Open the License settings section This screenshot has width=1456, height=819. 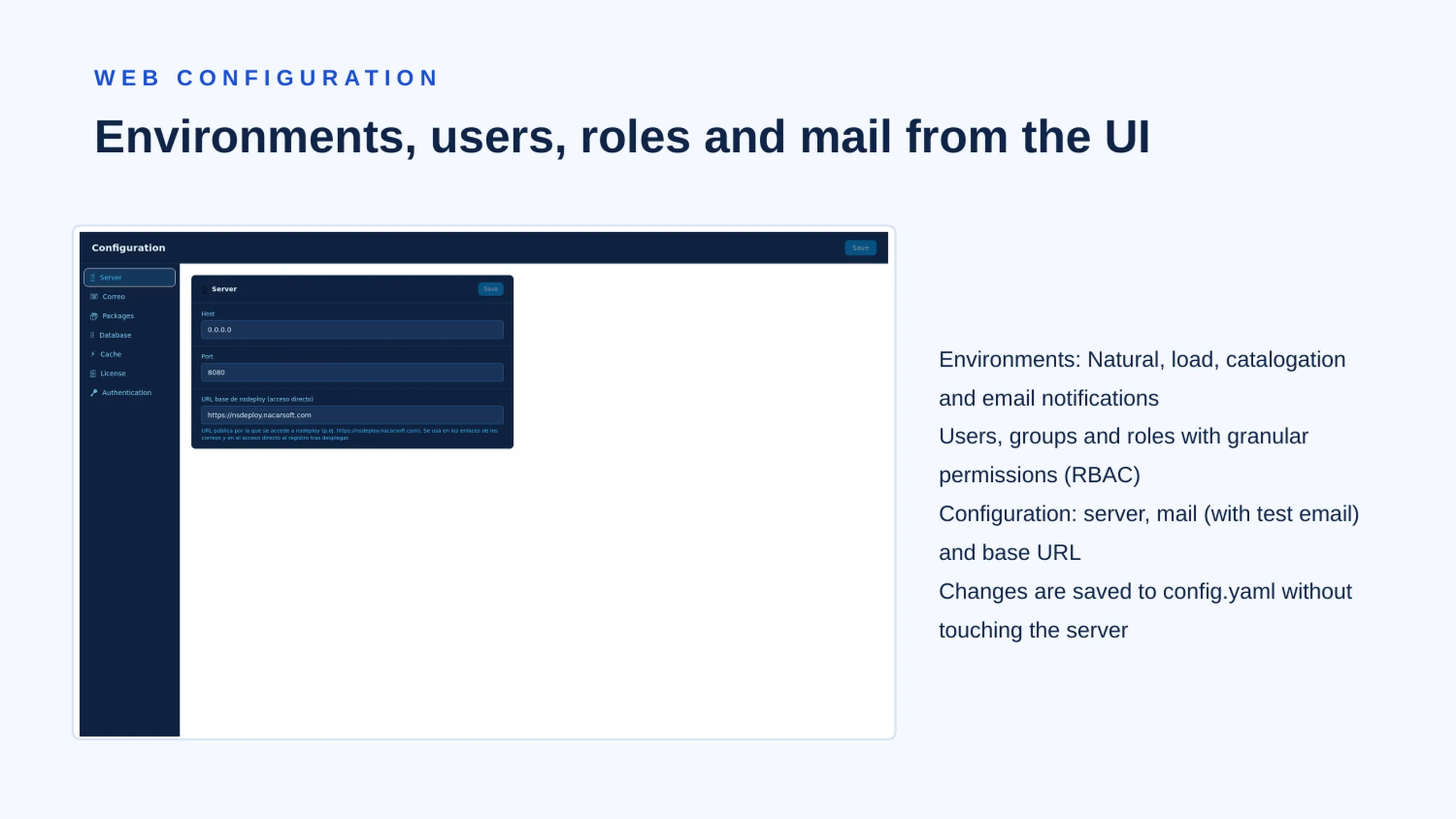[129, 373]
